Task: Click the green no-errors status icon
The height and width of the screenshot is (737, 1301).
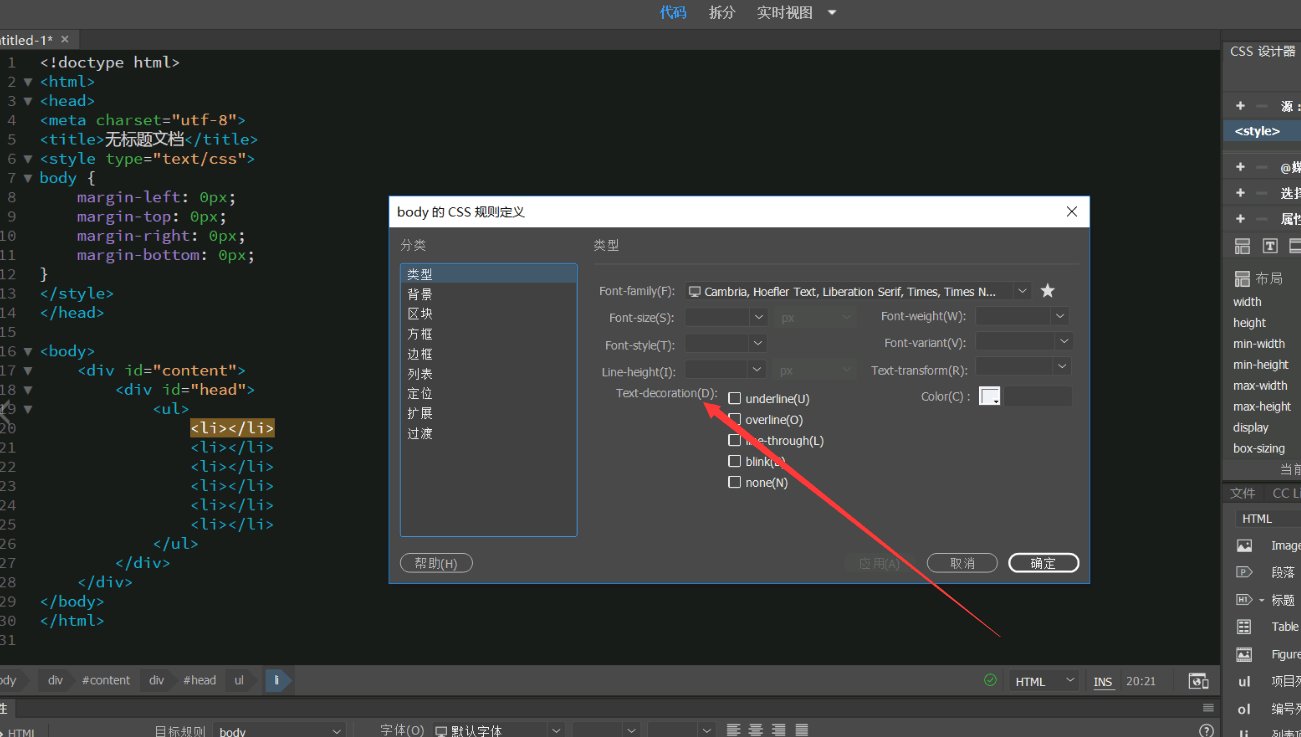Action: (x=990, y=680)
